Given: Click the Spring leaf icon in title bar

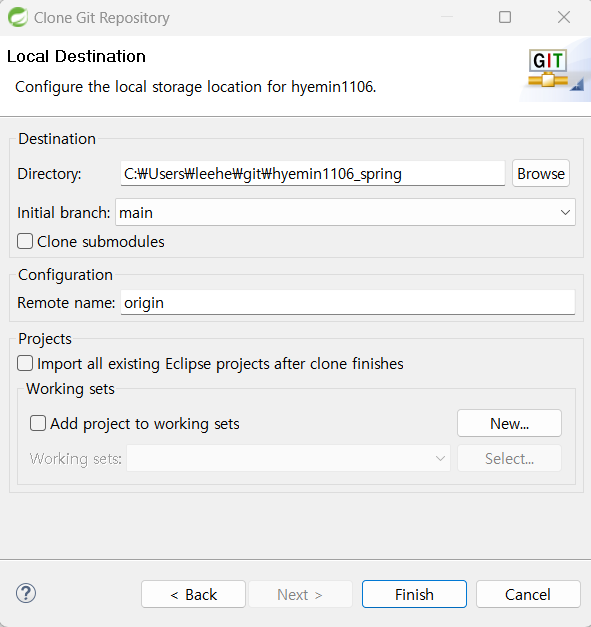Looking at the screenshot, I should pos(18,18).
